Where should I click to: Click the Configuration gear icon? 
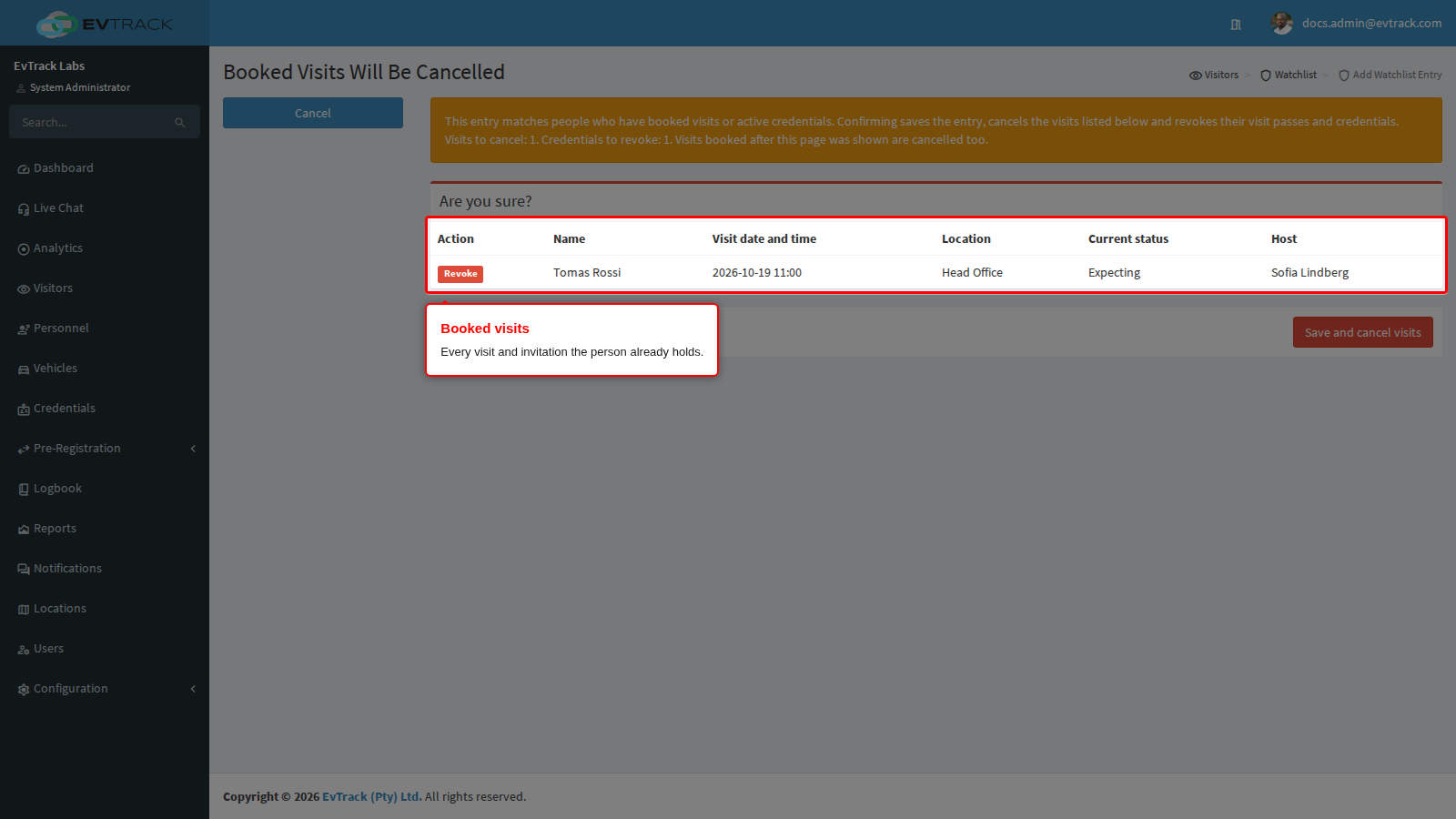coord(24,690)
